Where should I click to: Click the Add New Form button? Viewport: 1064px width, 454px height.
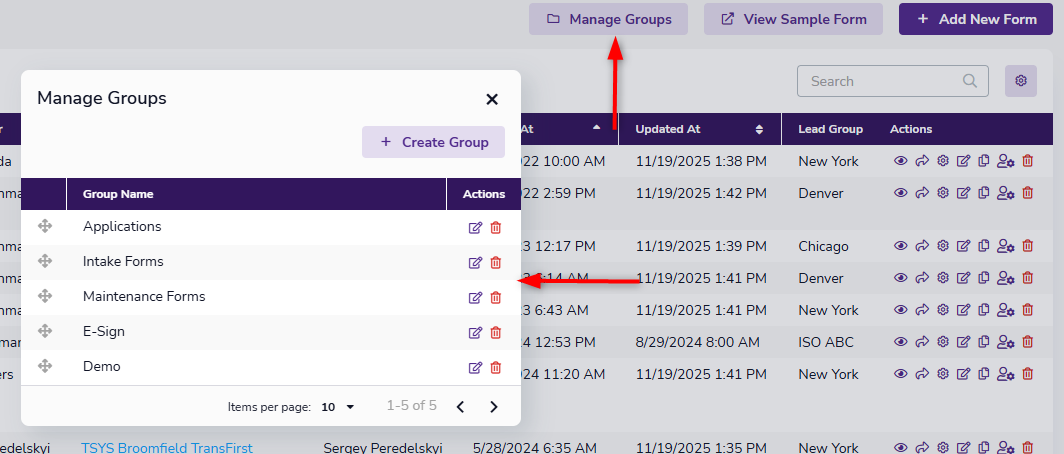pos(975,19)
